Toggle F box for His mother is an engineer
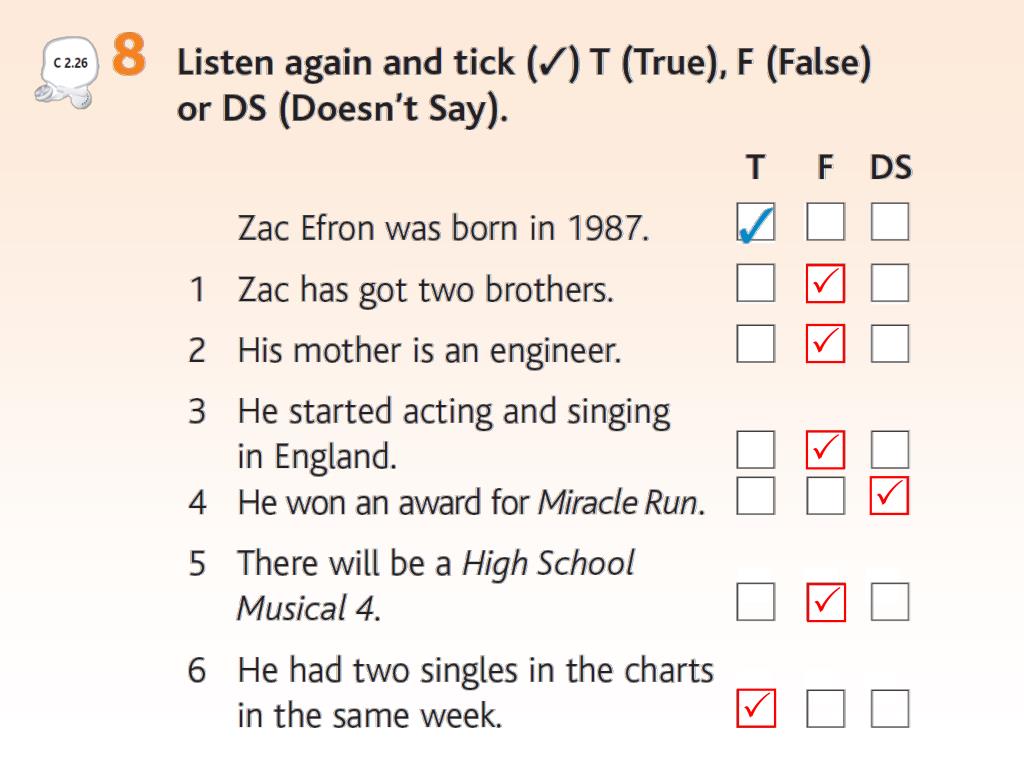This screenshot has width=1024, height=768. tap(825, 344)
